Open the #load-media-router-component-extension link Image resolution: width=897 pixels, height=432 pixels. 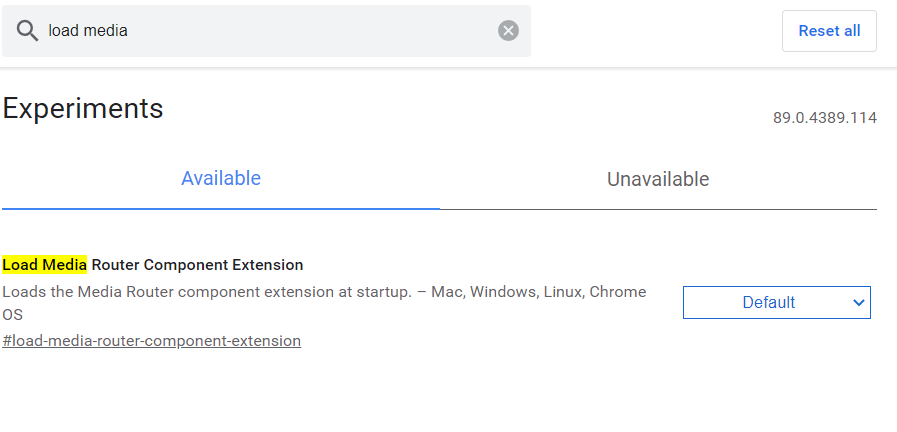[152, 341]
